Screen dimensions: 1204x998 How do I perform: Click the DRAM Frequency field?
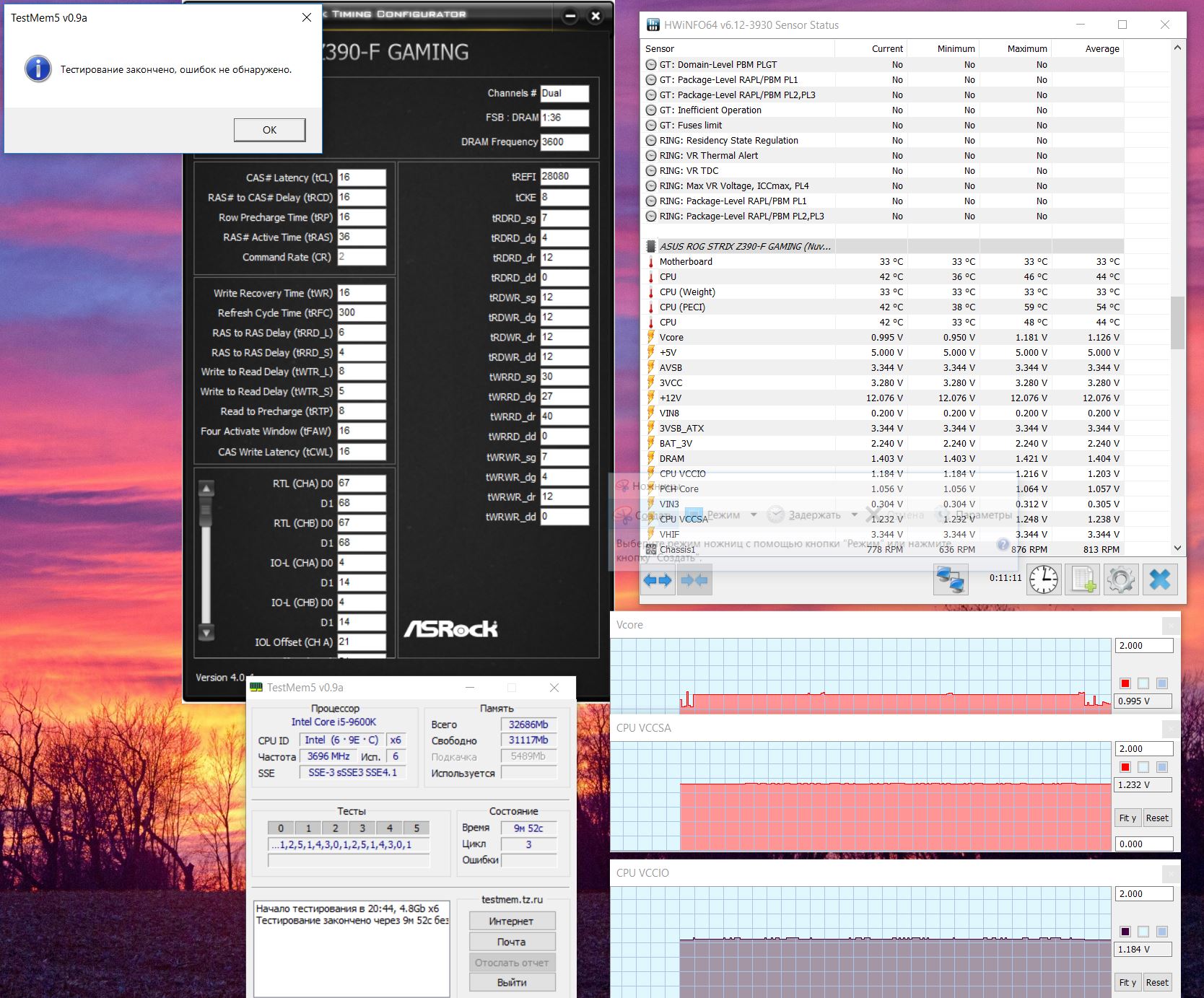pyautogui.click(x=564, y=142)
